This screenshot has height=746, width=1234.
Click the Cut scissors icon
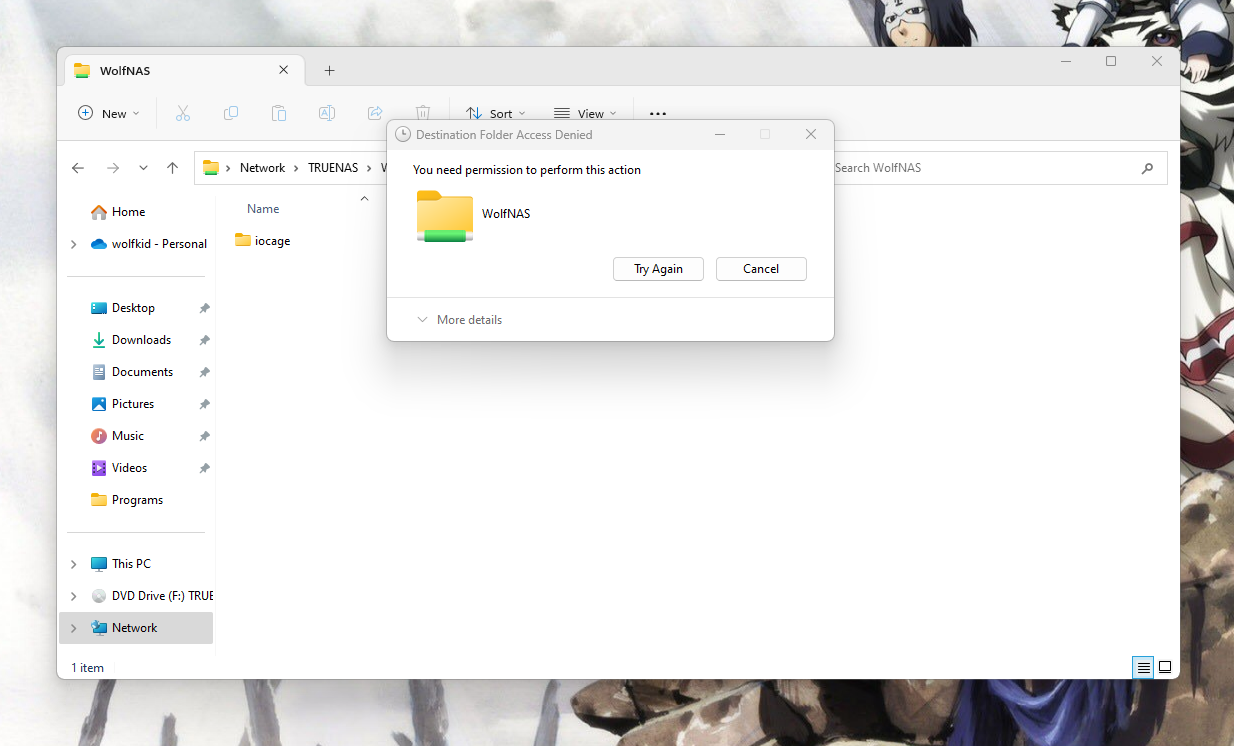pos(182,113)
